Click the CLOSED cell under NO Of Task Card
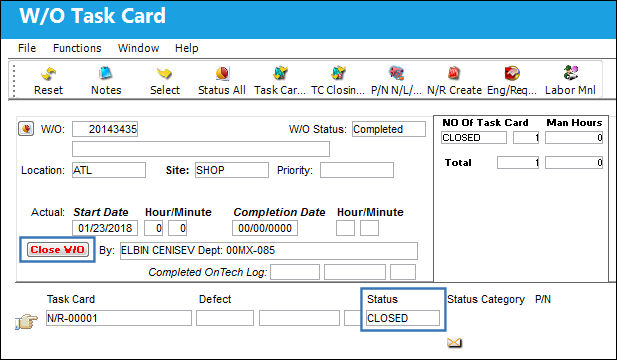Image resolution: width=617 pixels, height=360 pixels. point(474,138)
